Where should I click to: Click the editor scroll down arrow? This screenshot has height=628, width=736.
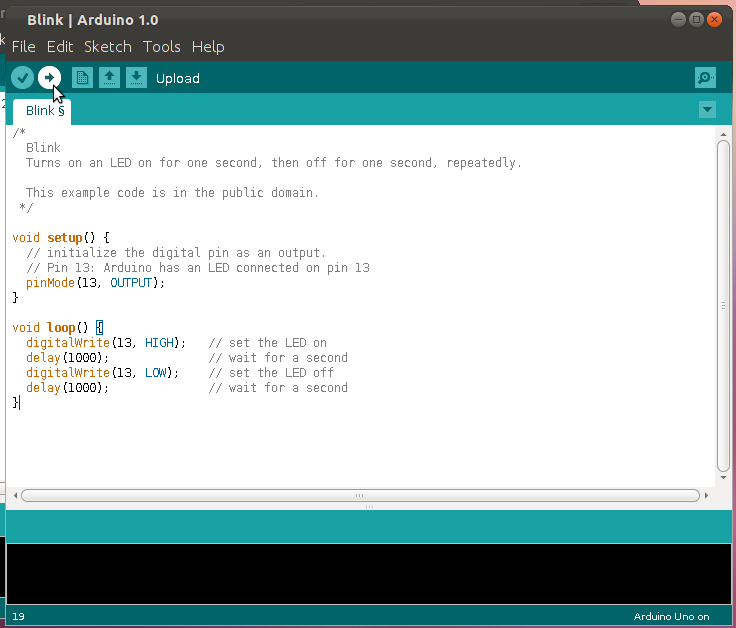tap(723, 477)
